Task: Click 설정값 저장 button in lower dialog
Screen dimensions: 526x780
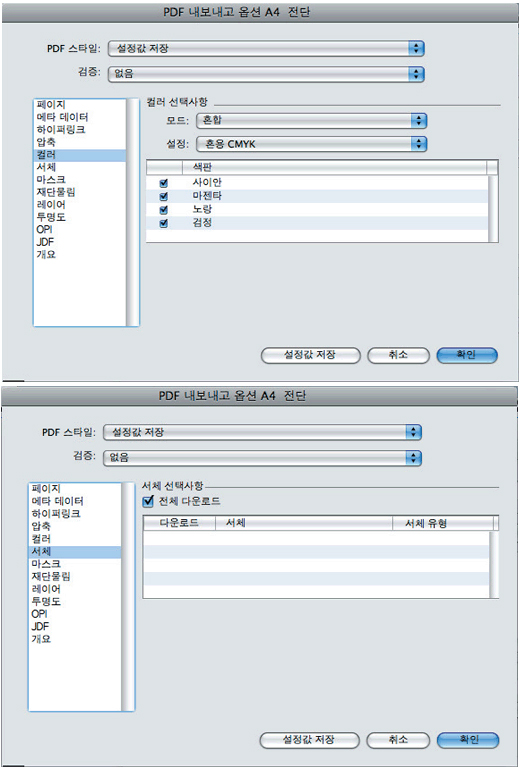Action: click(309, 740)
